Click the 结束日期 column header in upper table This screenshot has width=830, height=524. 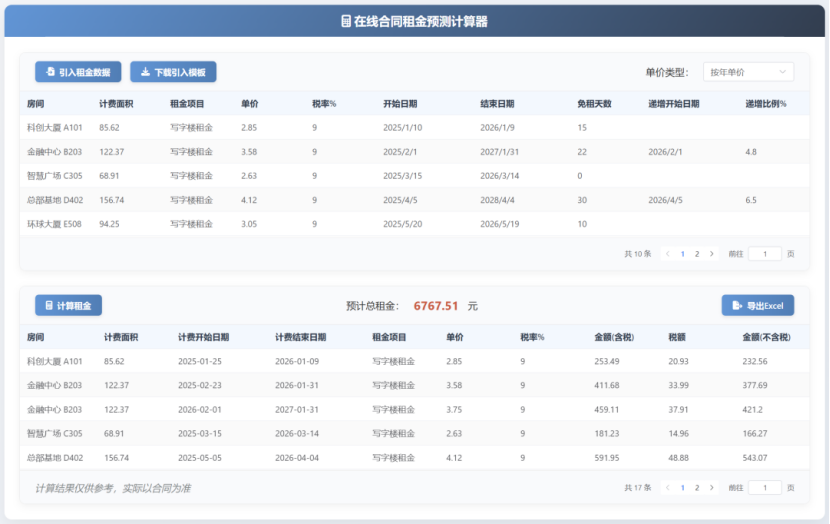click(x=497, y=104)
